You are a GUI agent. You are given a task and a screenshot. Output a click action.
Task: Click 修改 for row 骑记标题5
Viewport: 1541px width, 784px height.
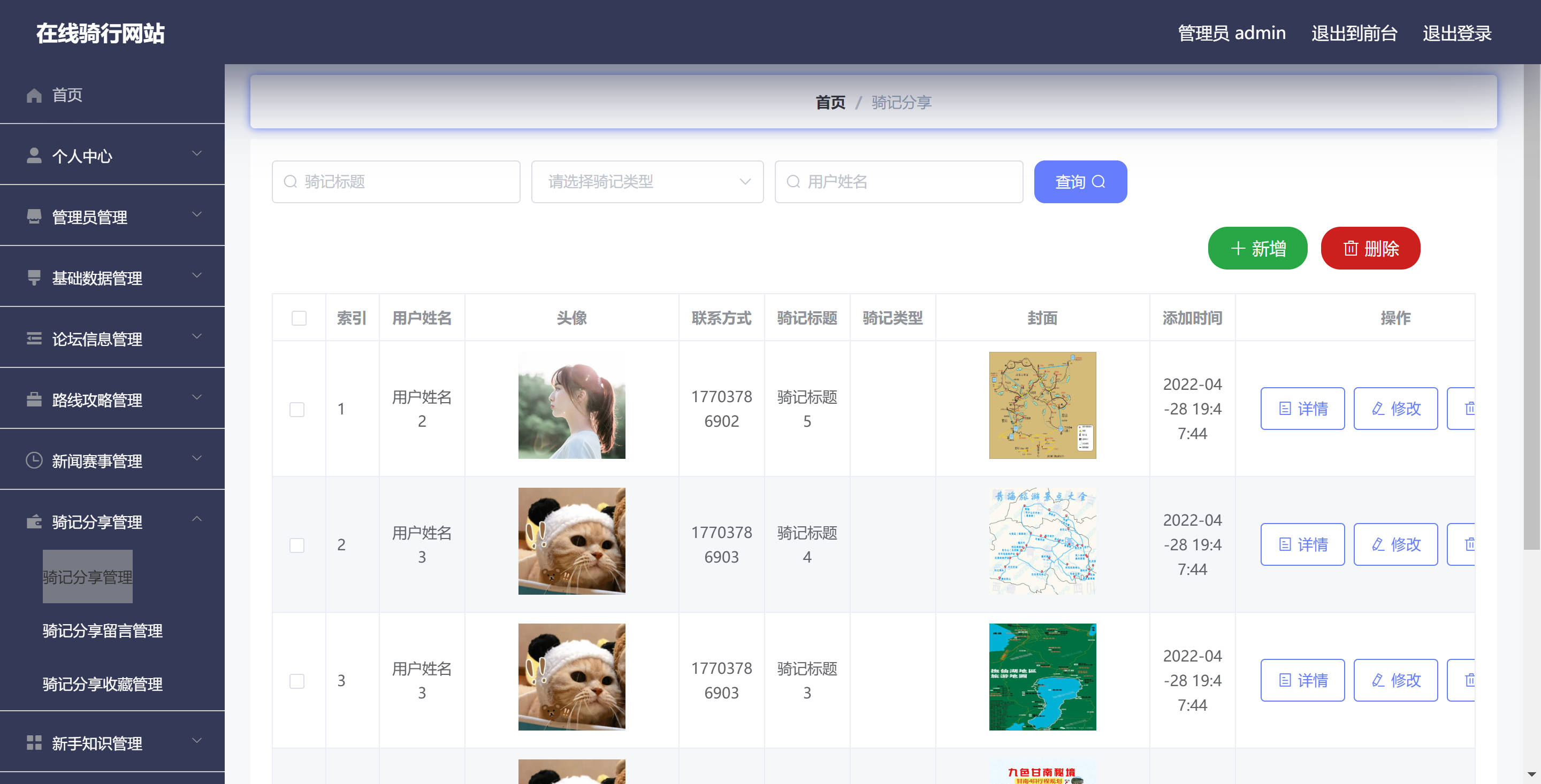click(1395, 409)
